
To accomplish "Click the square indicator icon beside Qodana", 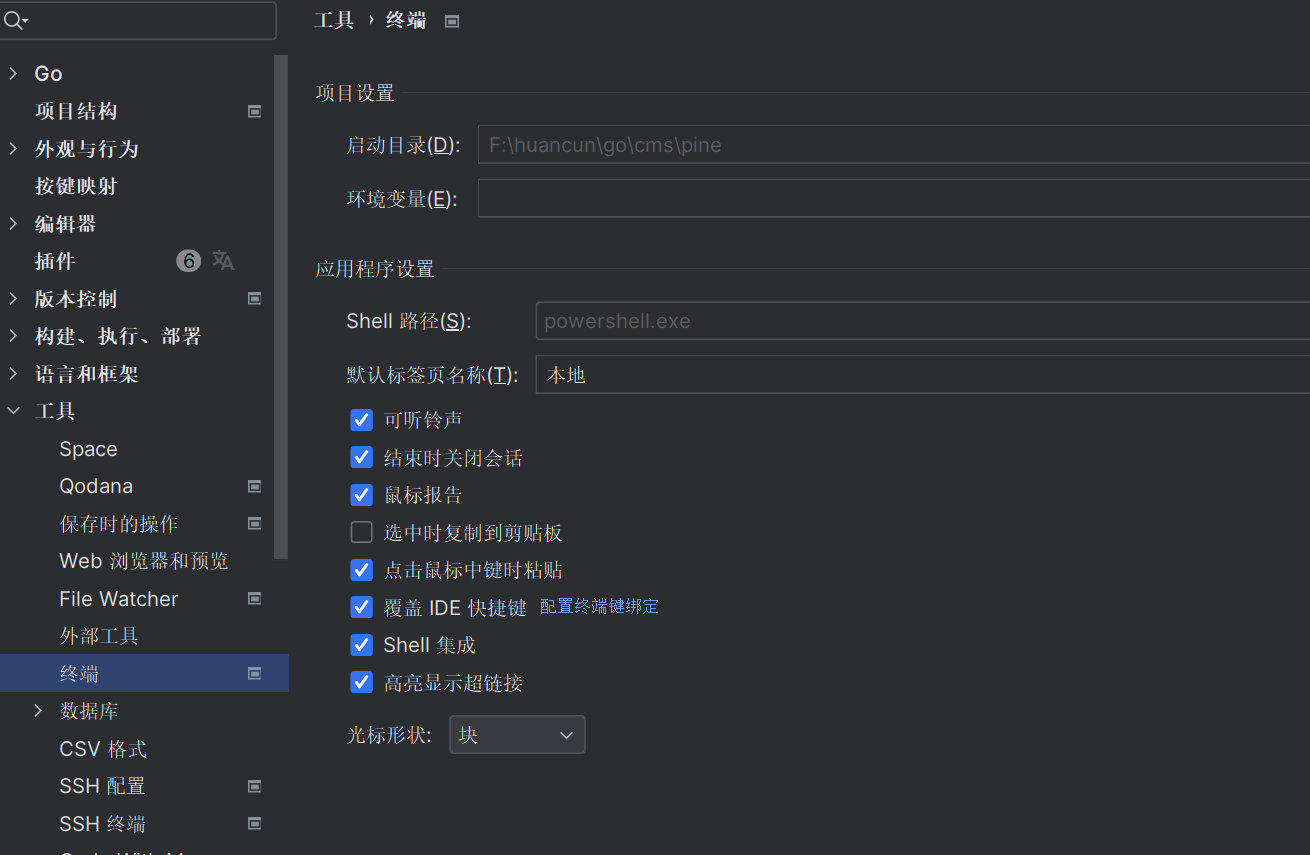I will 254,486.
